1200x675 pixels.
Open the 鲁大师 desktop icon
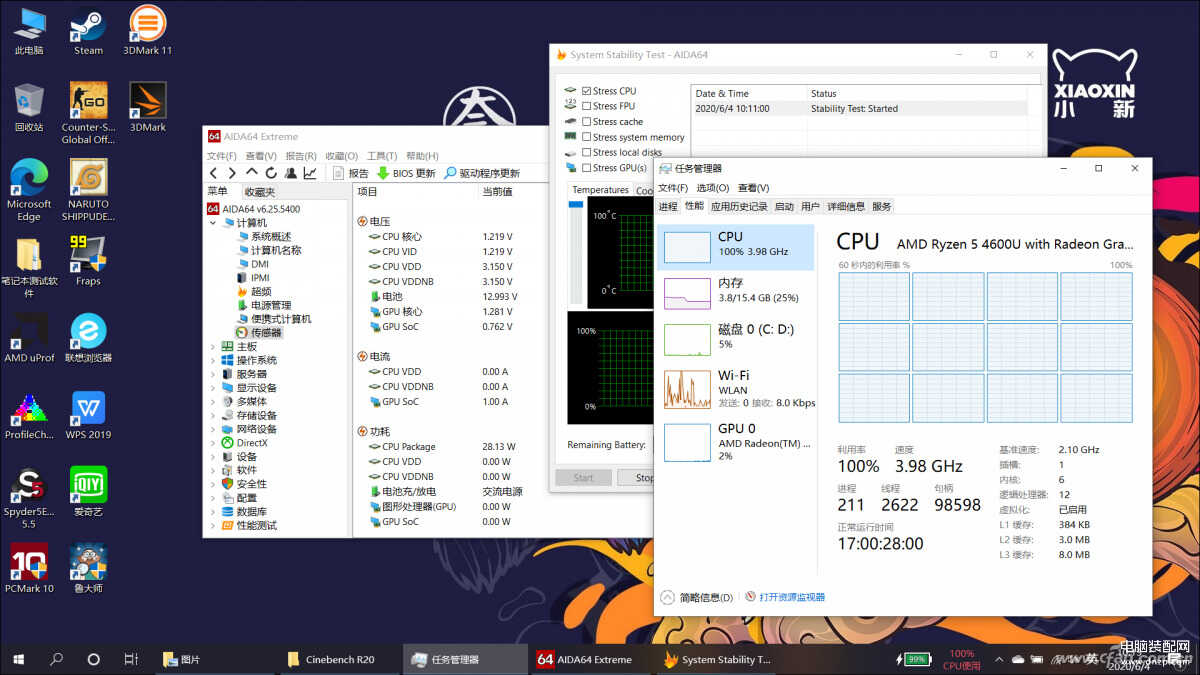click(x=88, y=569)
